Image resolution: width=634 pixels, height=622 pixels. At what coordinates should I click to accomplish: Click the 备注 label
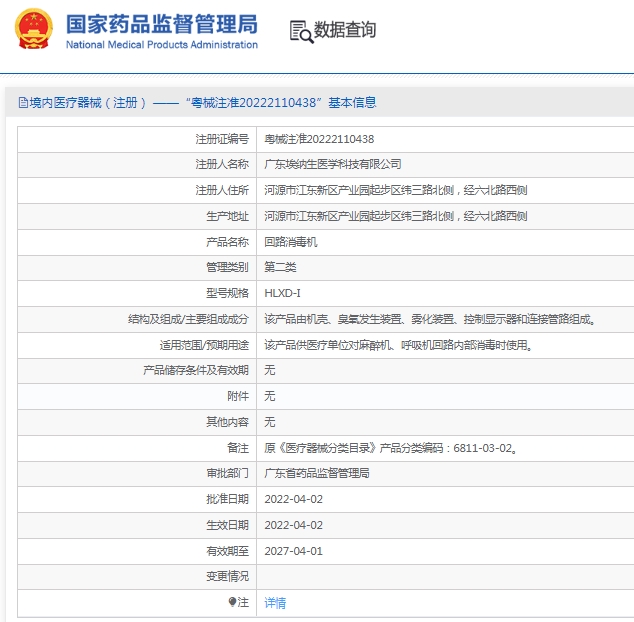238,448
